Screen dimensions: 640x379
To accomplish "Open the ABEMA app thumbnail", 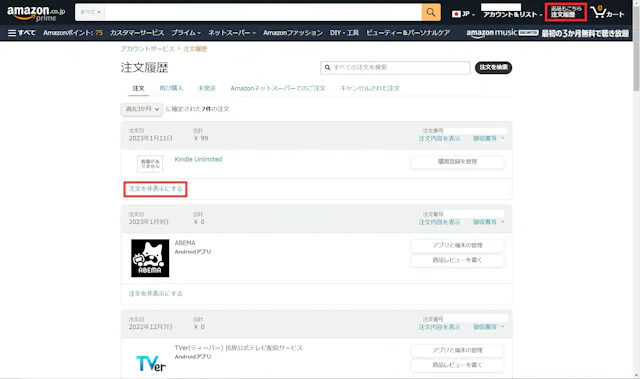I will pos(150,258).
